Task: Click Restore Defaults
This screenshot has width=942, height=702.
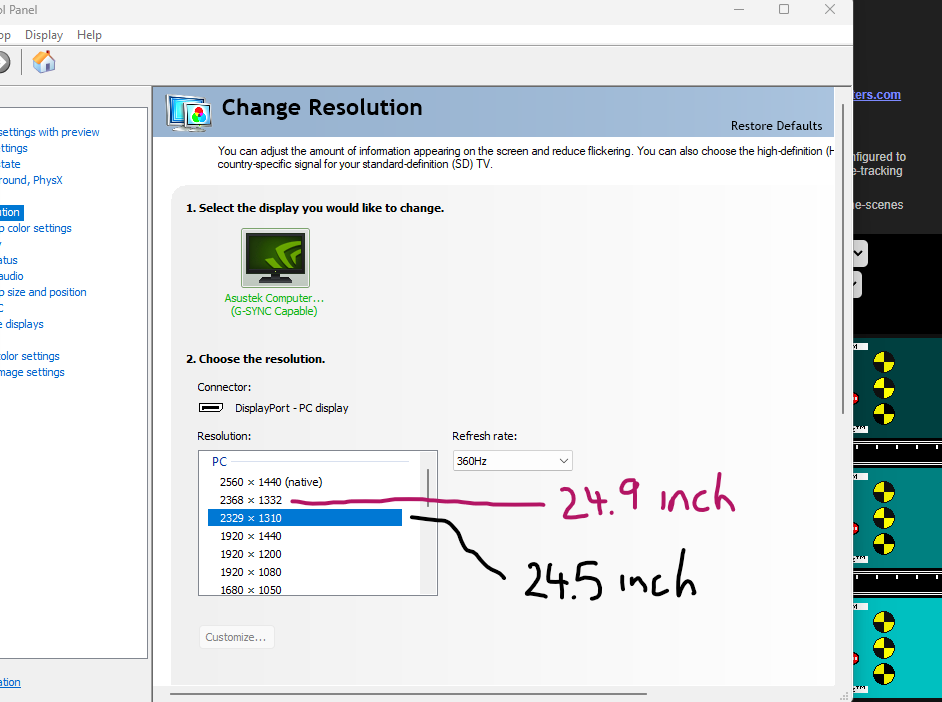Action: point(776,126)
